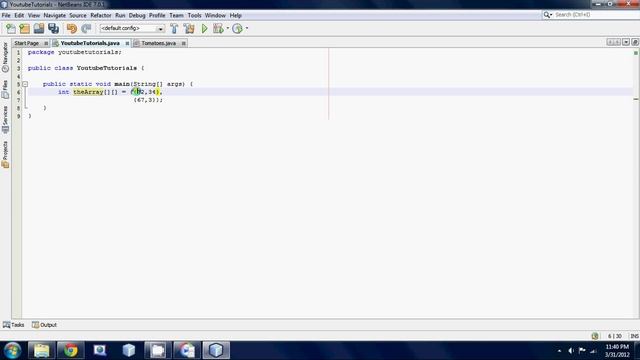Open the Run menu
This screenshot has height=360, width=640.
[x=120, y=16]
